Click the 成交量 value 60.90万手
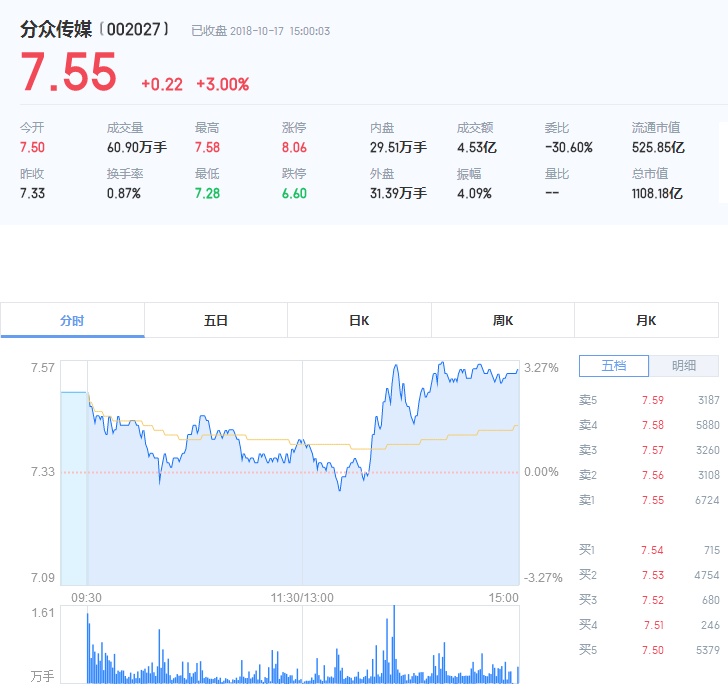This screenshot has width=728, height=693. (x=136, y=148)
